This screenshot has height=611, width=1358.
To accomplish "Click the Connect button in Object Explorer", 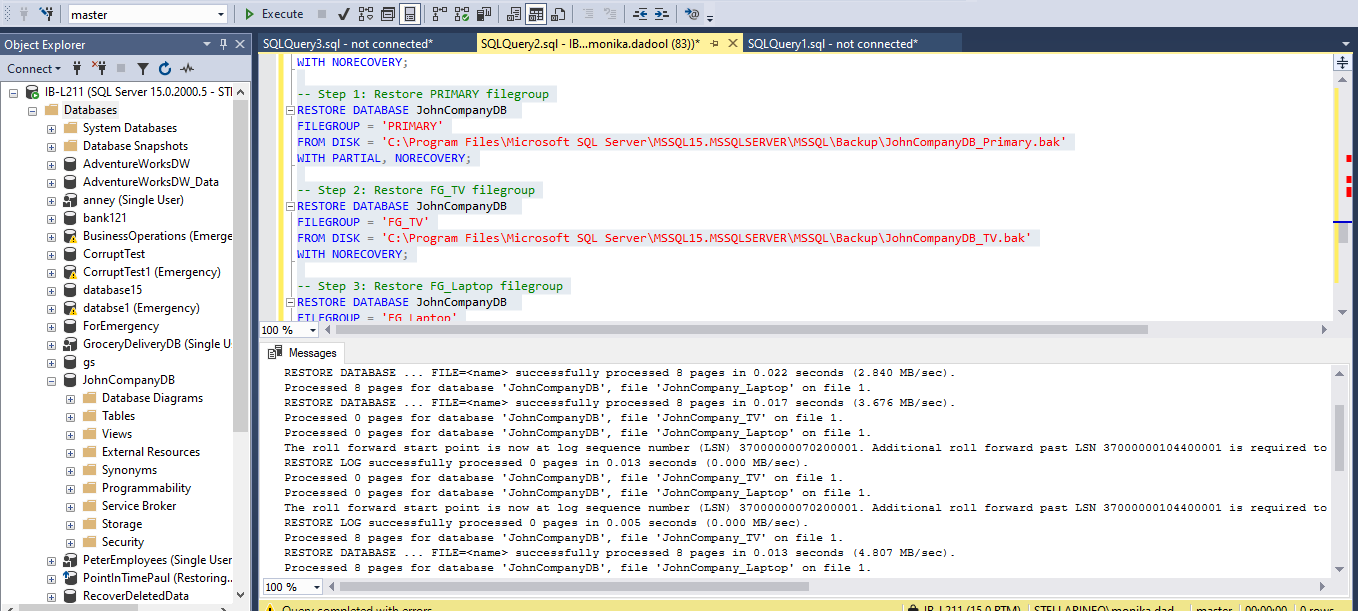I will (x=31, y=68).
